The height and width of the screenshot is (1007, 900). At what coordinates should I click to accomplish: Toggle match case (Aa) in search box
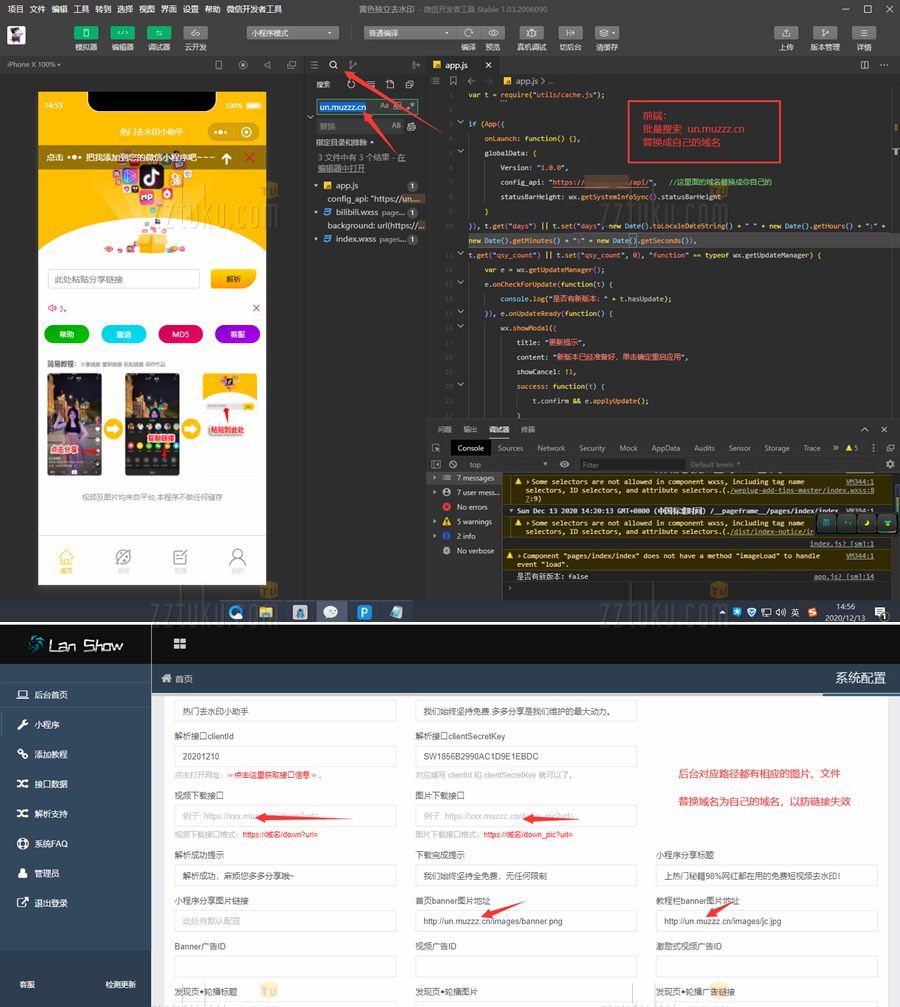point(384,106)
